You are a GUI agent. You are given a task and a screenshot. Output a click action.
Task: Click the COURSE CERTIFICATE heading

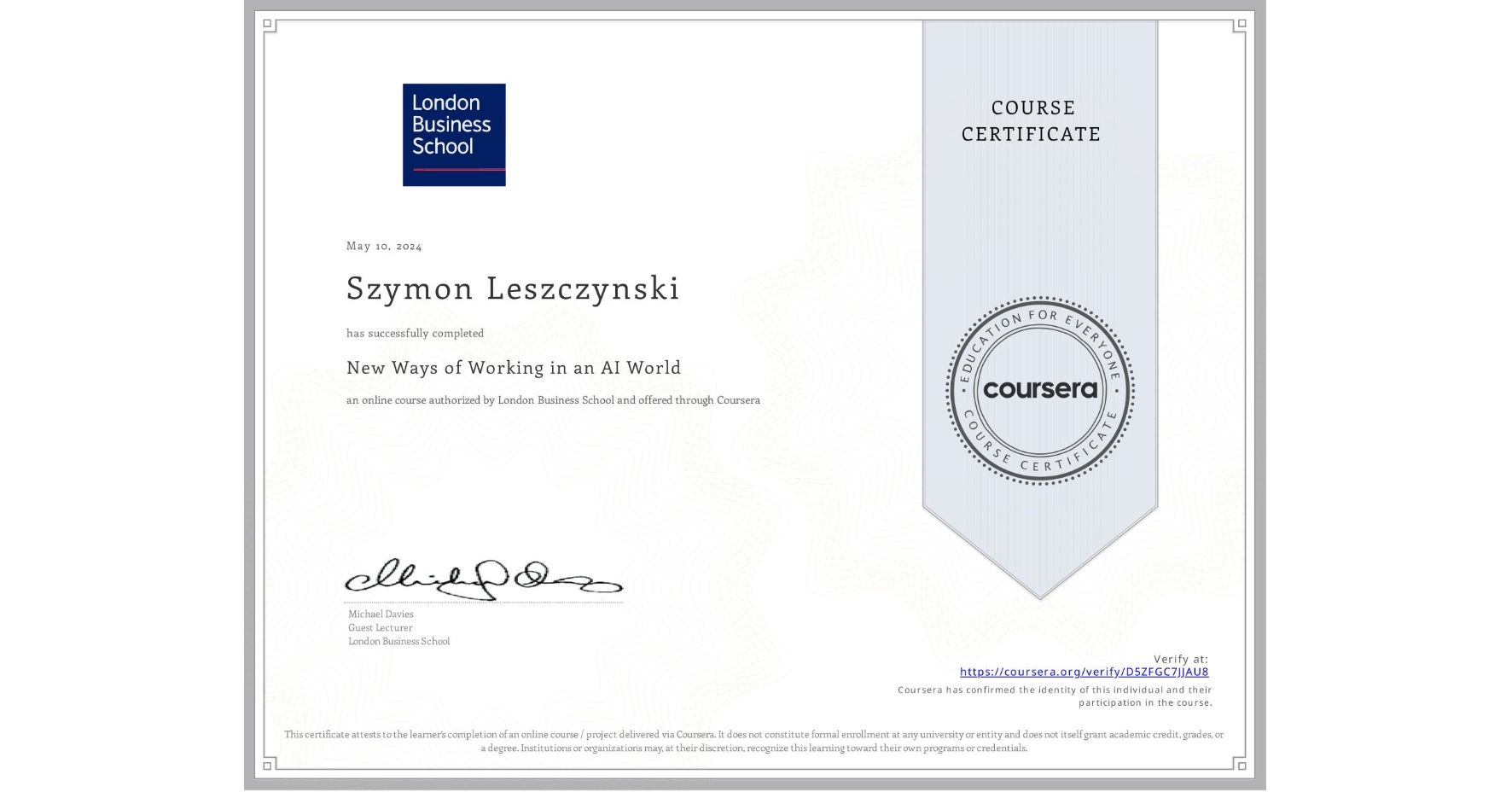point(1032,120)
